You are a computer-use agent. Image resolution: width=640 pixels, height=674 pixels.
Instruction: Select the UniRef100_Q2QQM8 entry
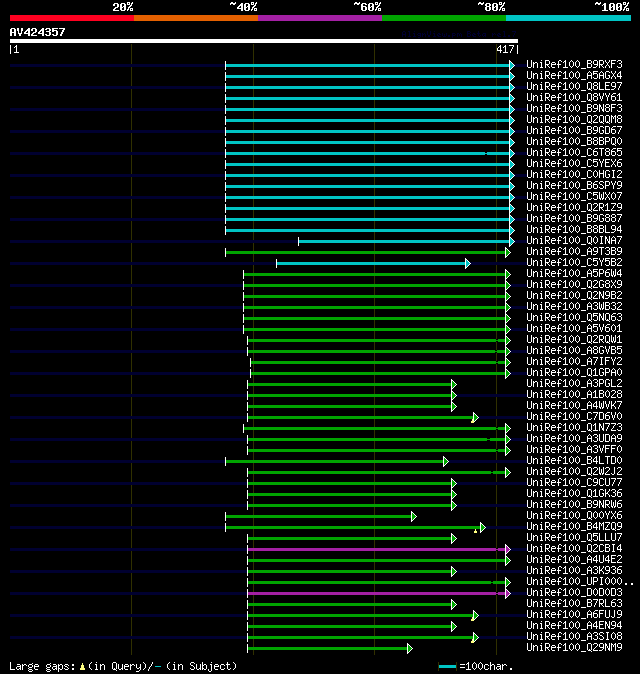pos(574,119)
